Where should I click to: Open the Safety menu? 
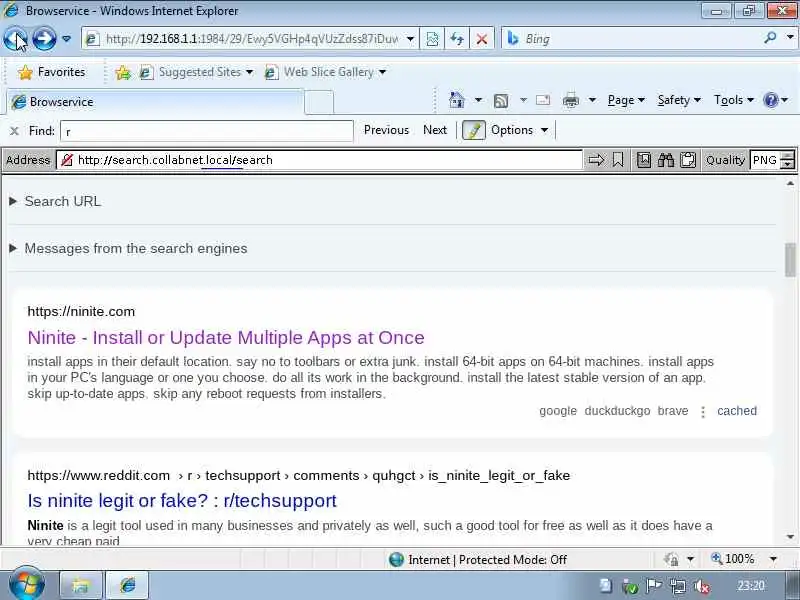(679, 100)
